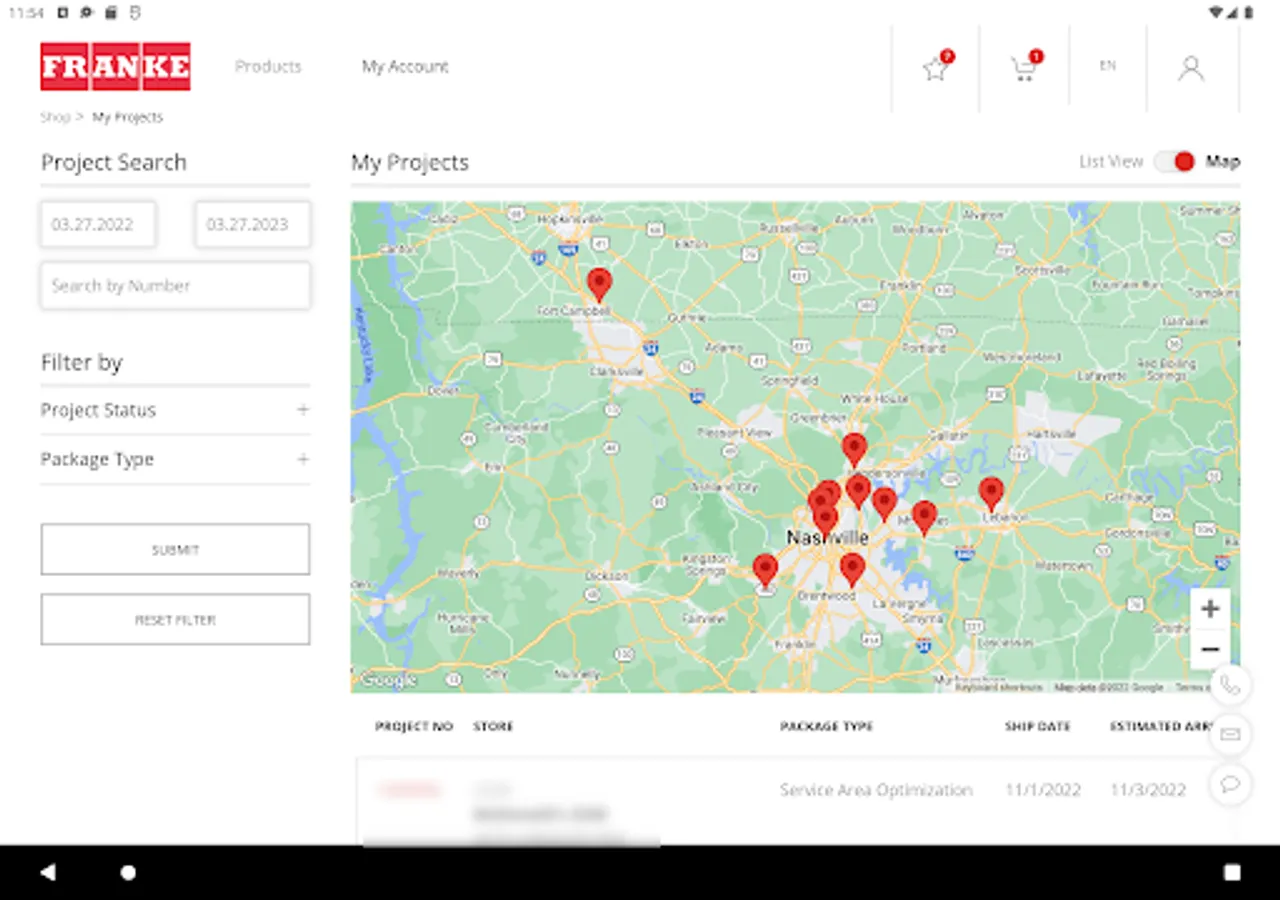Image resolution: width=1280 pixels, height=900 pixels.
Task: Open the Products menu
Action: 268,67
